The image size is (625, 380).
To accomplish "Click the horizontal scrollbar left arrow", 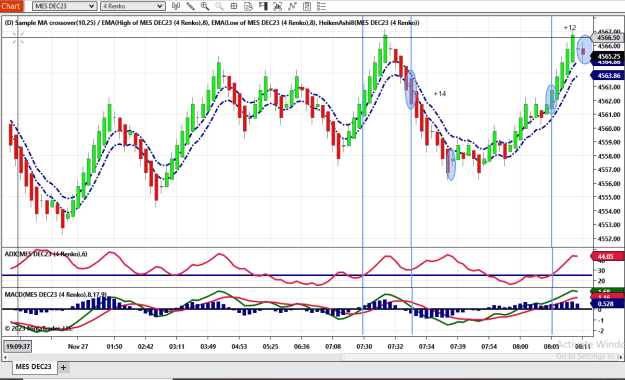I will point(5,357).
